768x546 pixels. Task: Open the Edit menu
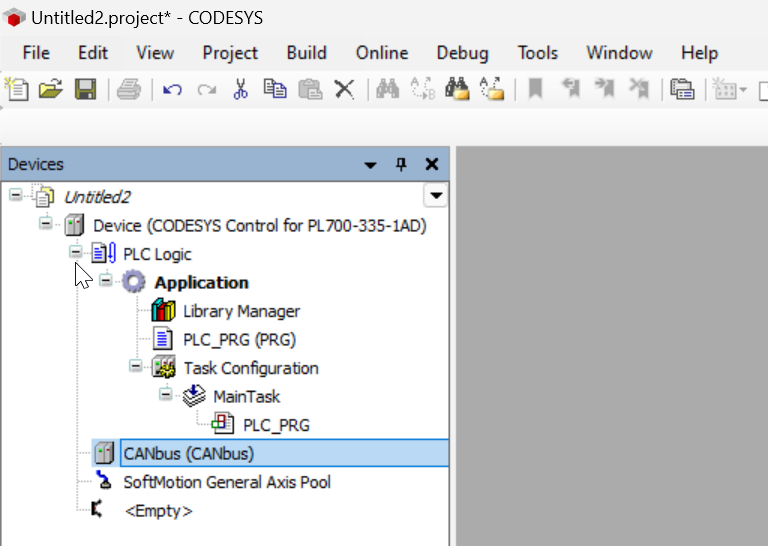[93, 53]
